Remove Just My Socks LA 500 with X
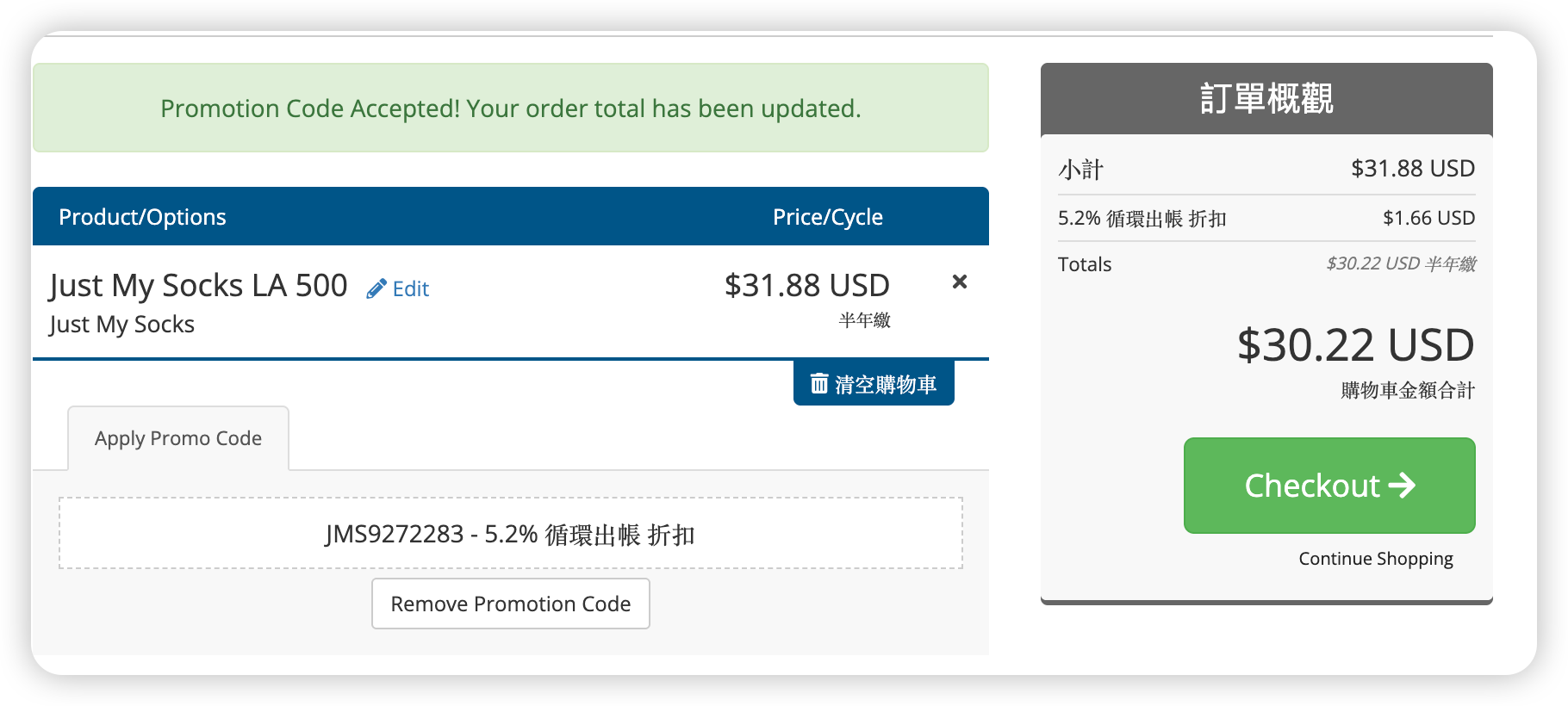 click(959, 282)
